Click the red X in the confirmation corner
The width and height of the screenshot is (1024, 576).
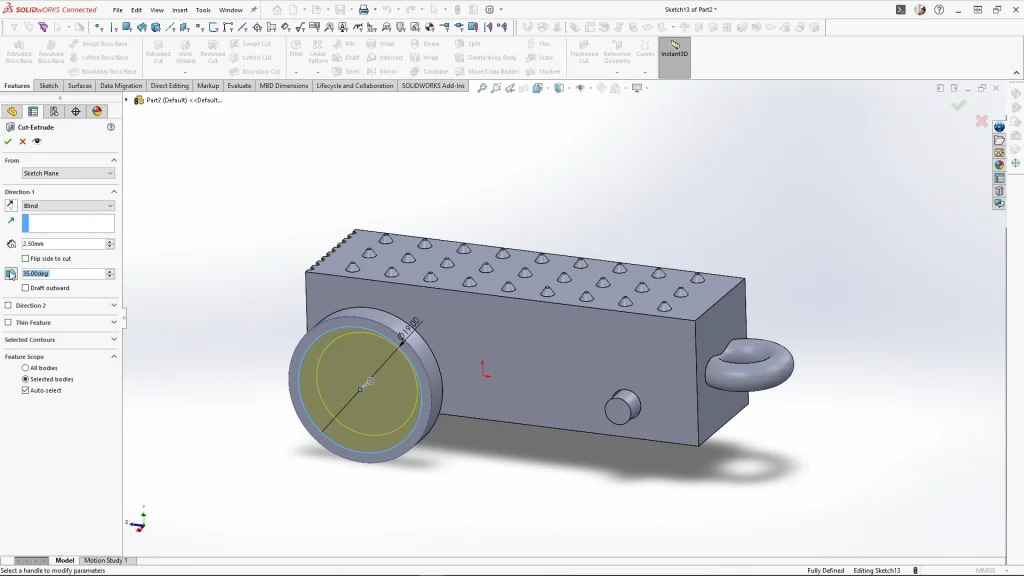[981, 122]
